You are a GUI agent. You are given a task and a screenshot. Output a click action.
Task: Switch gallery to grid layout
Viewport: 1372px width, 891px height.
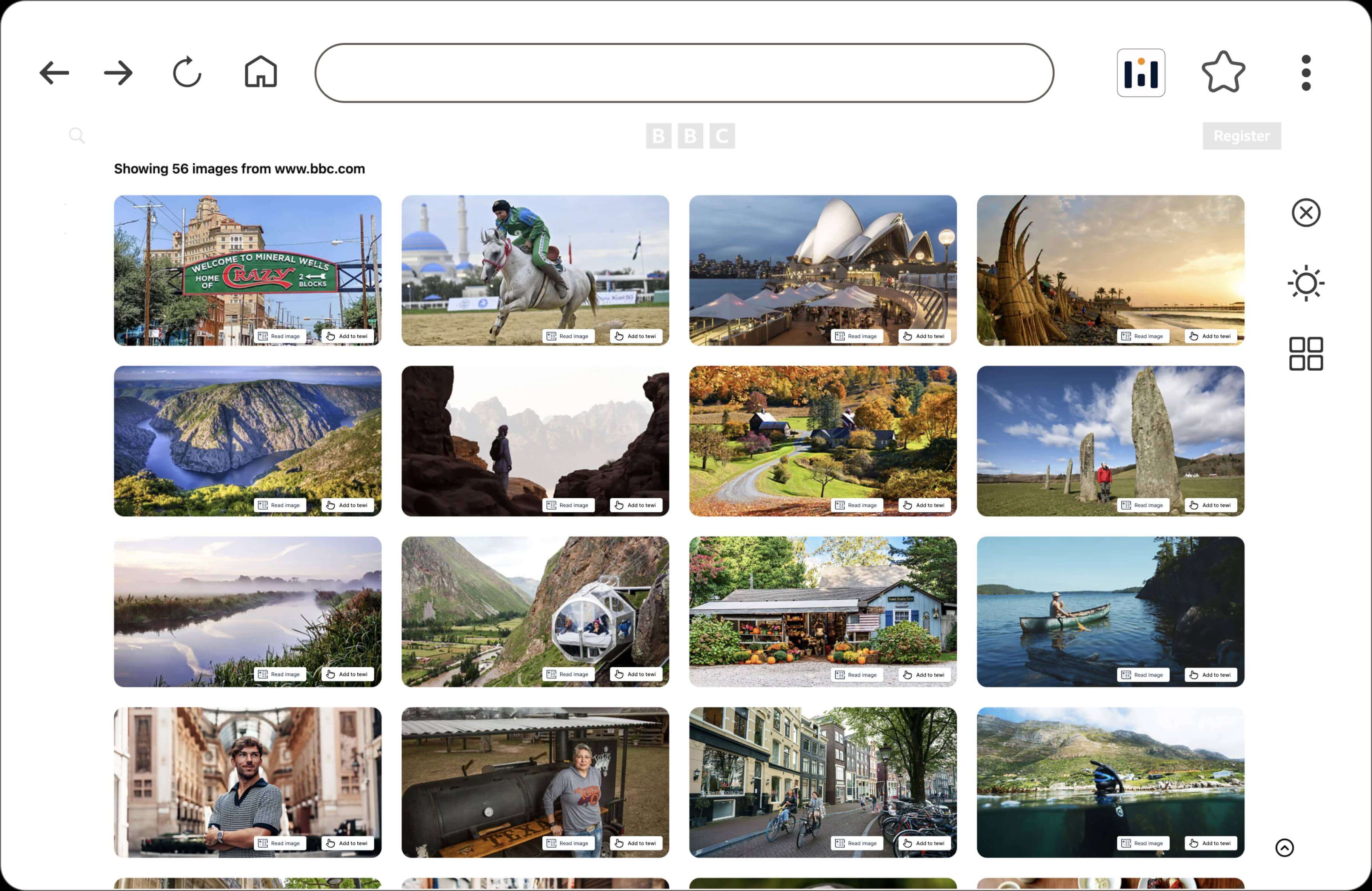pos(1306,353)
